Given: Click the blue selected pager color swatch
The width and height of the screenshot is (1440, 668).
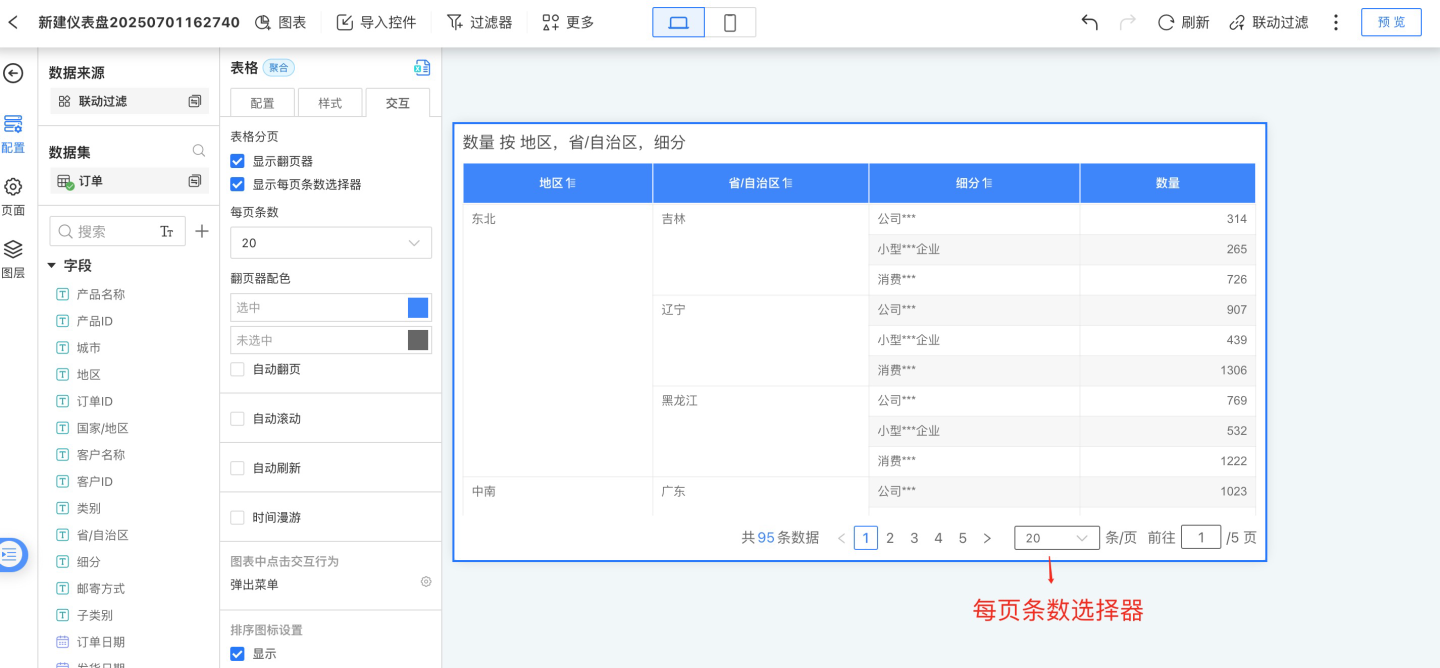Looking at the screenshot, I should pyautogui.click(x=418, y=308).
